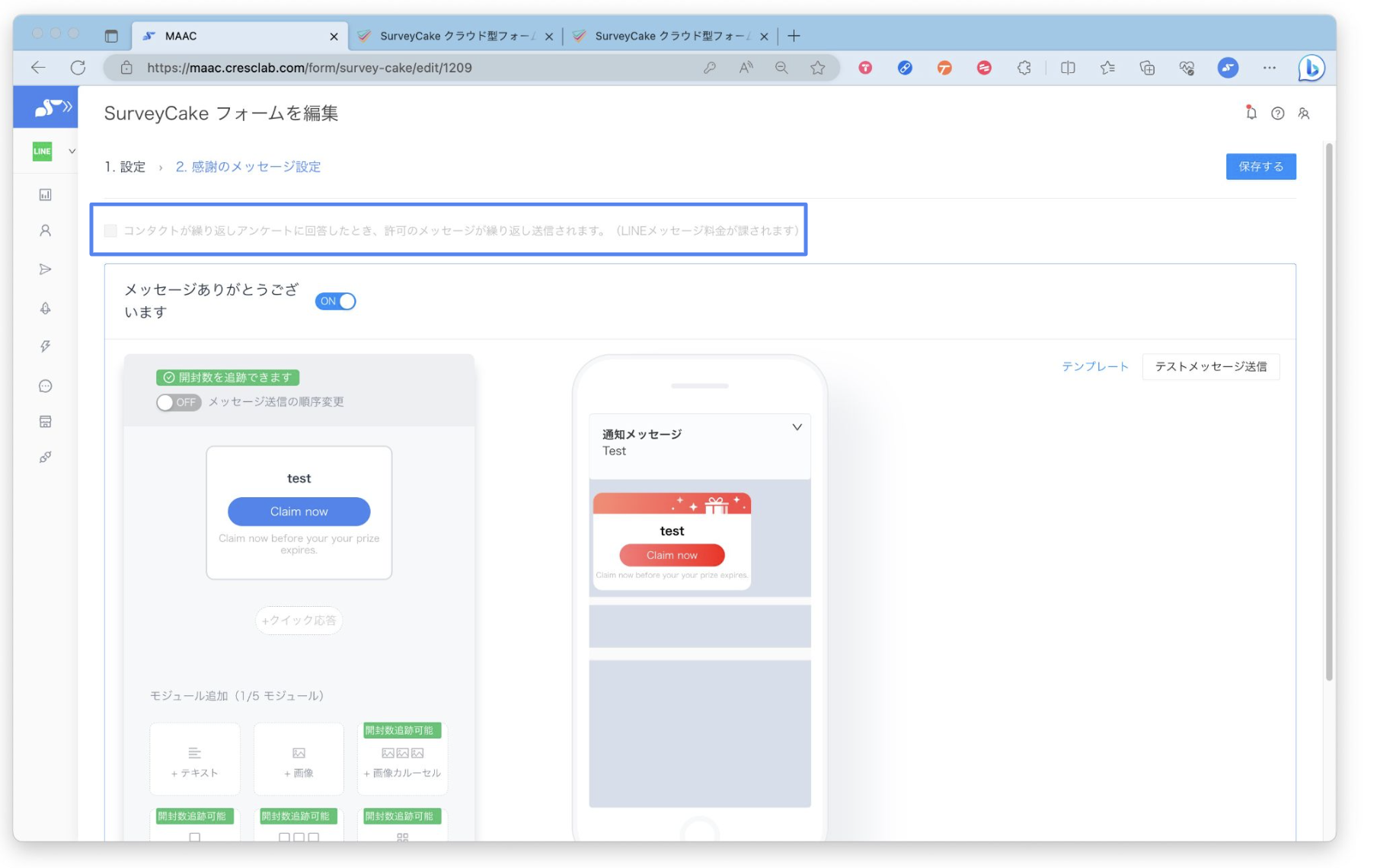
Task: Open the tab actions icon left of tabs
Action: point(111,36)
